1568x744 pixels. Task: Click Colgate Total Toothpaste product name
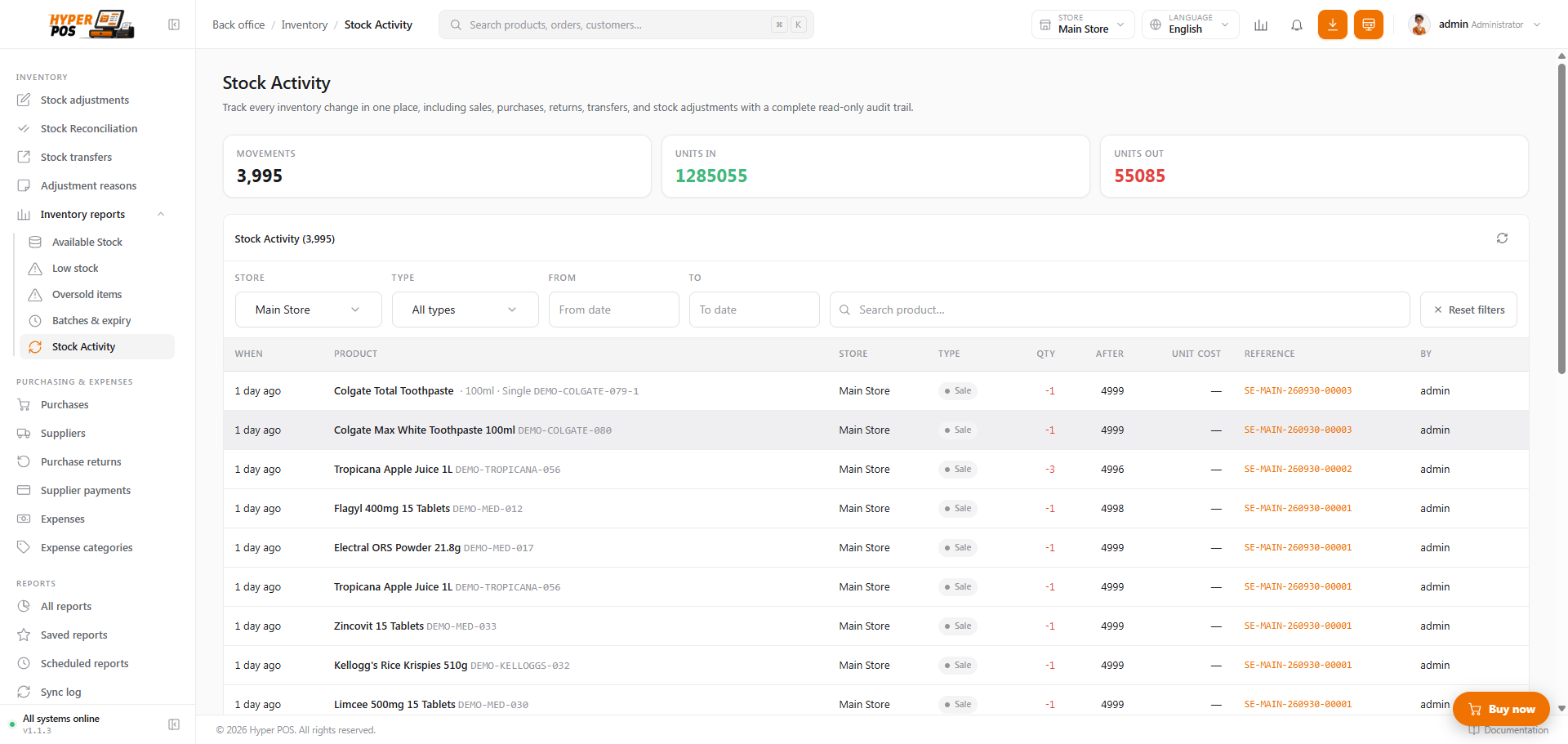394,390
